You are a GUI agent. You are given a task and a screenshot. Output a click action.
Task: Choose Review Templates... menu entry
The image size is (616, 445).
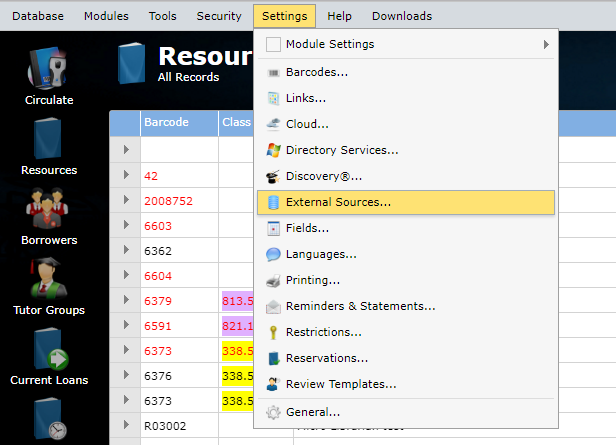pyautogui.click(x=406, y=384)
